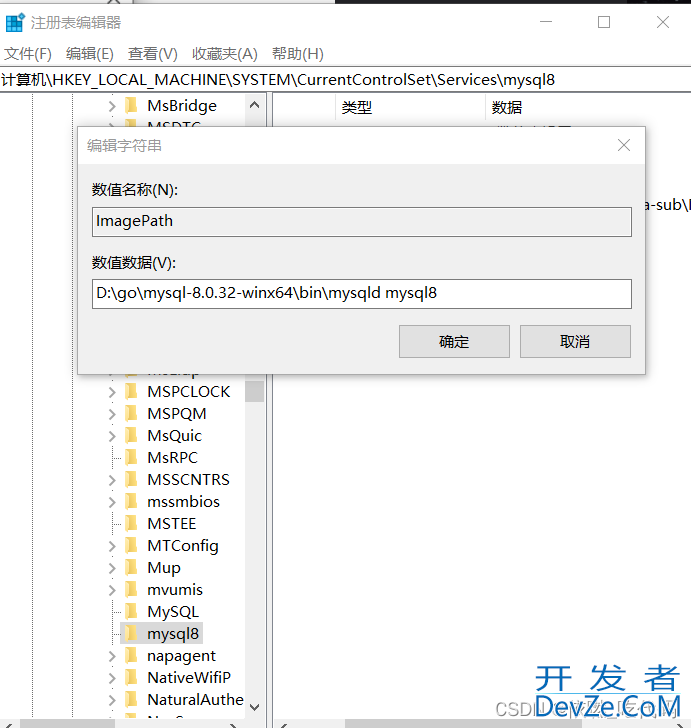Click the MySQL folder icon
The image size is (691, 728).
[x=131, y=611]
